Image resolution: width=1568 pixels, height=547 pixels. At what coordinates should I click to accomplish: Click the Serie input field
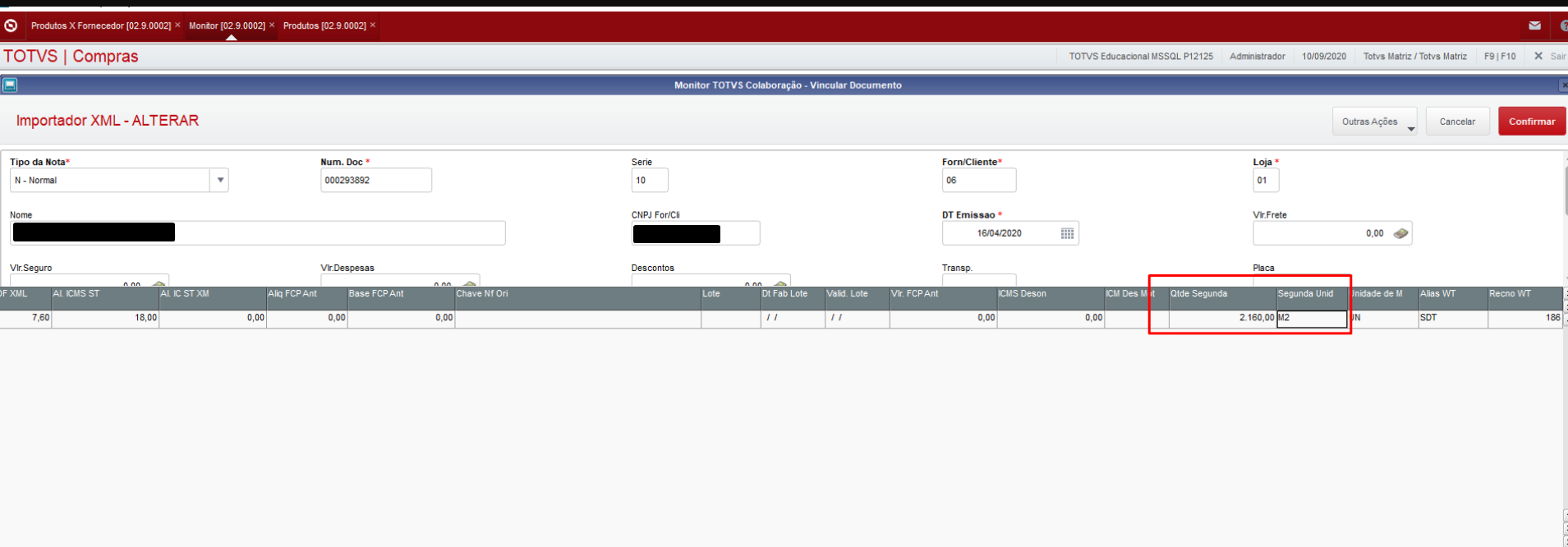point(650,180)
